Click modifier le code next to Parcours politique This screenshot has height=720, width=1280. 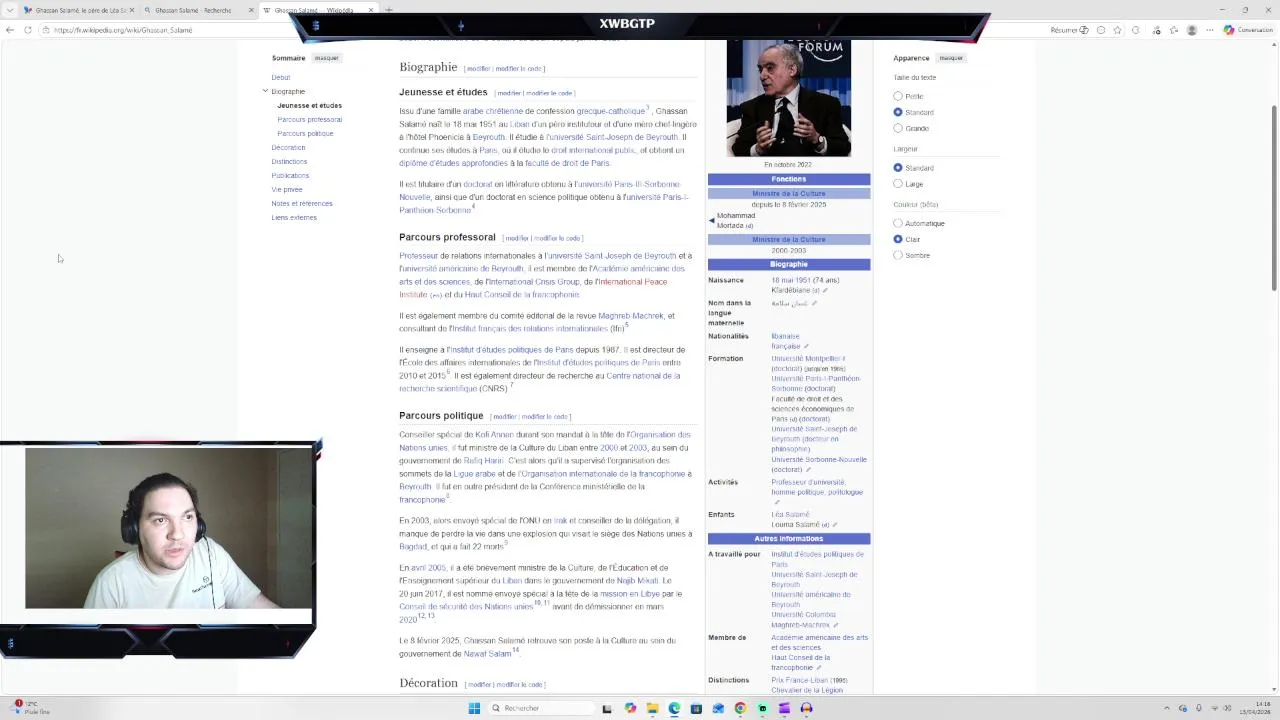pyautogui.click(x=544, y=417)
